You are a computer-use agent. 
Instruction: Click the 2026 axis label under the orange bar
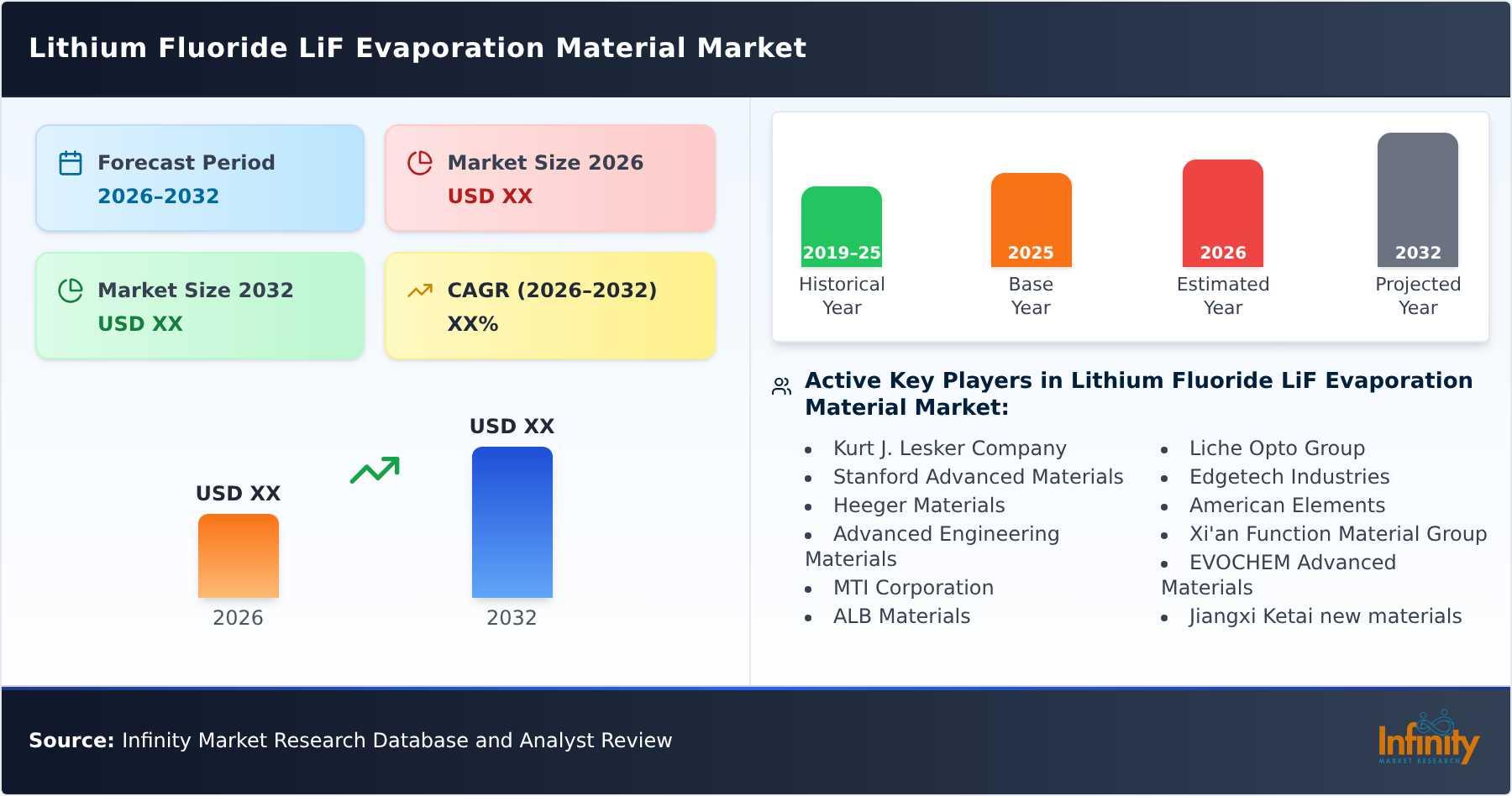point(238,618)
